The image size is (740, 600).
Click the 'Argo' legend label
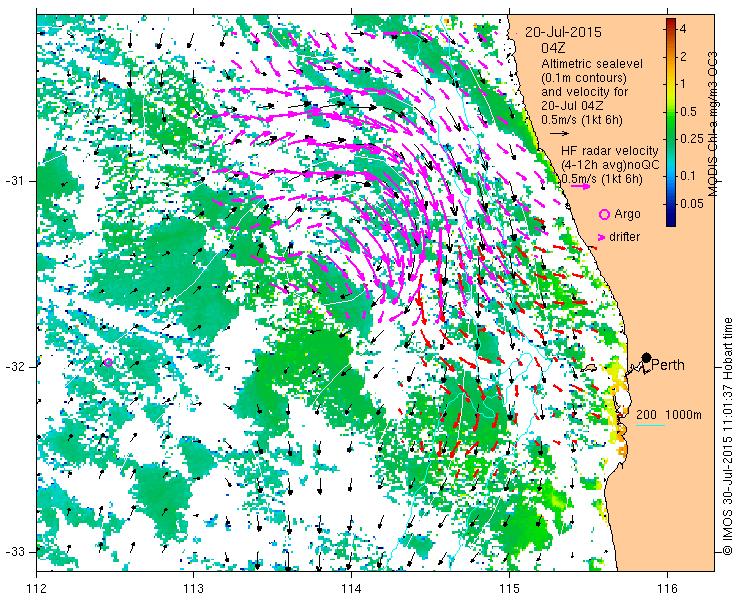[x=627, y=214]
